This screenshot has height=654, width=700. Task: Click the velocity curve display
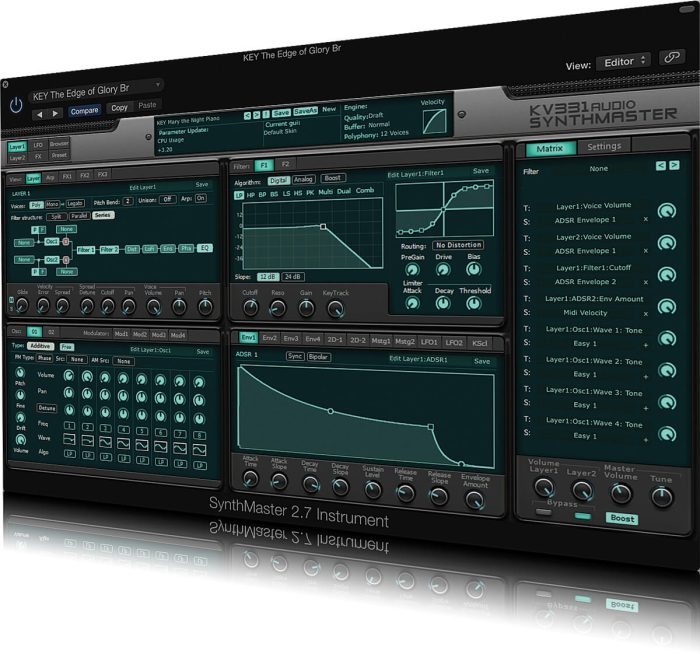tap(434, 121)
